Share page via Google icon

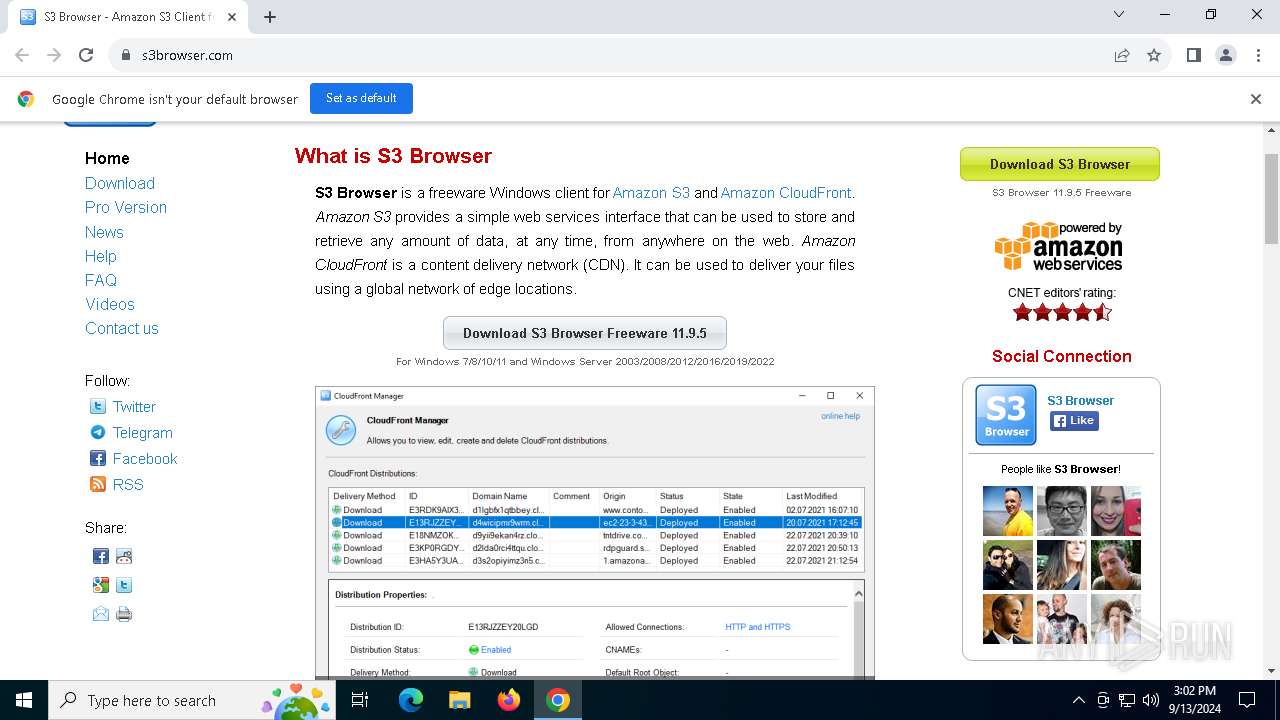coord(101,585)
